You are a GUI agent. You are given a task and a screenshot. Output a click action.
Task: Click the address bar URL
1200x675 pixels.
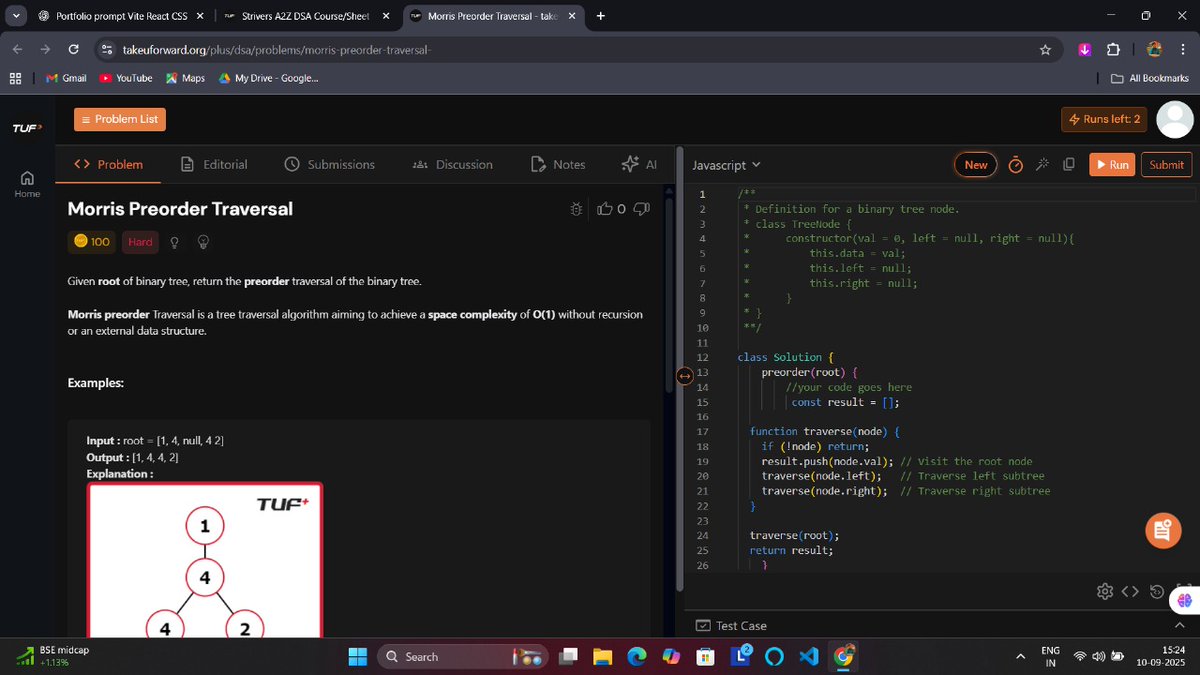277,49
